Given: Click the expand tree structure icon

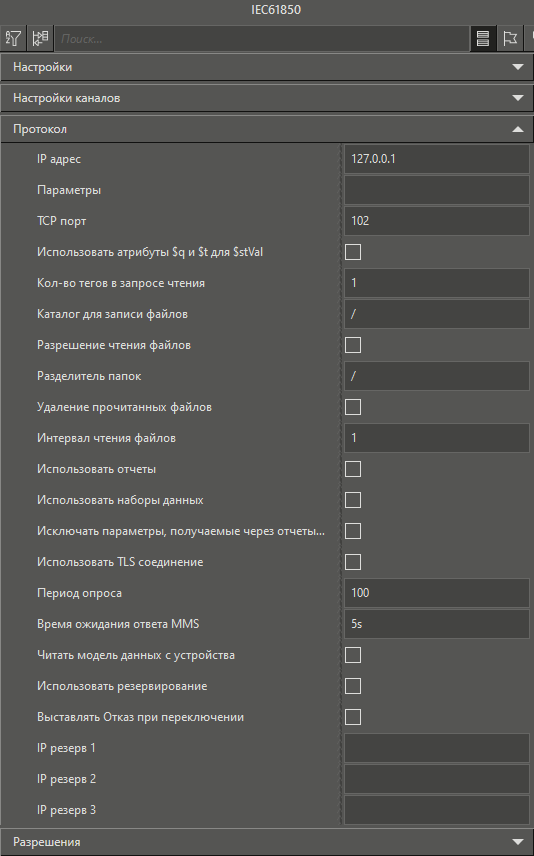Looking at the screenshot, I should [x=40, y=38].
